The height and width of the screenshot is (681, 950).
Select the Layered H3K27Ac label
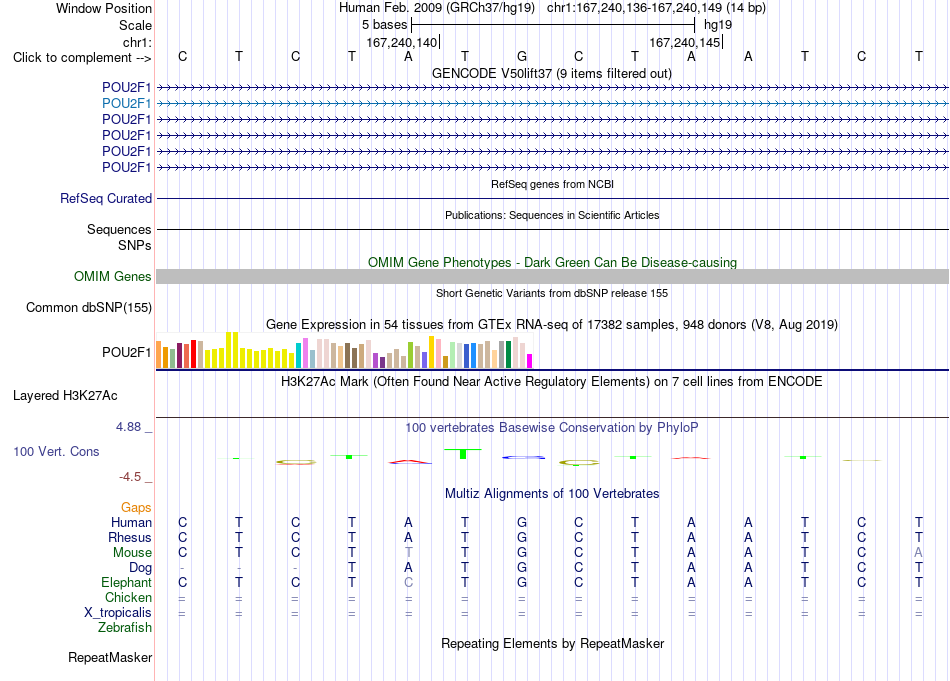pyautogui.click(x=65, y=396)
